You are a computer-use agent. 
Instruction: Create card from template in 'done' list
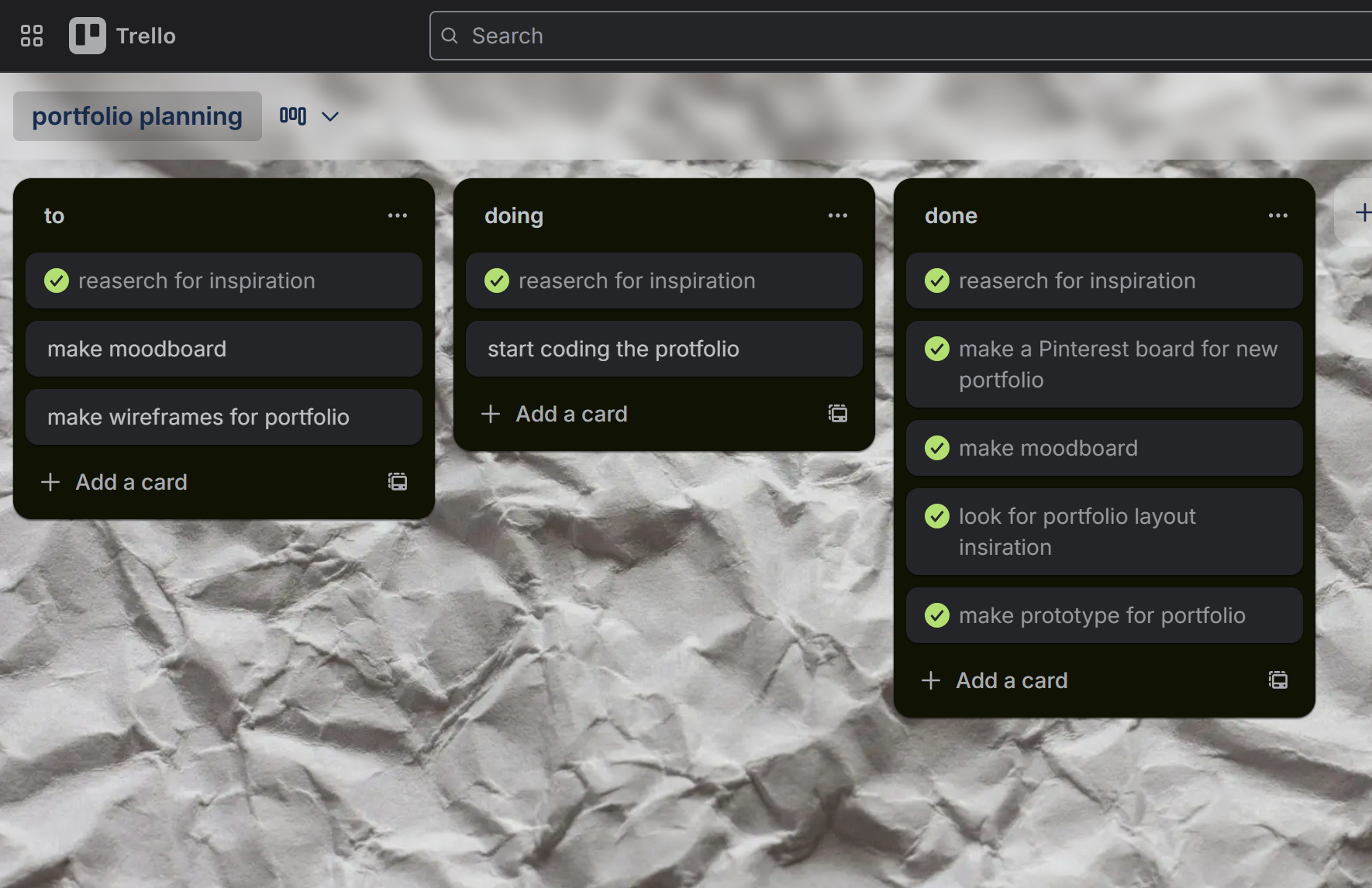[1278, 680]
